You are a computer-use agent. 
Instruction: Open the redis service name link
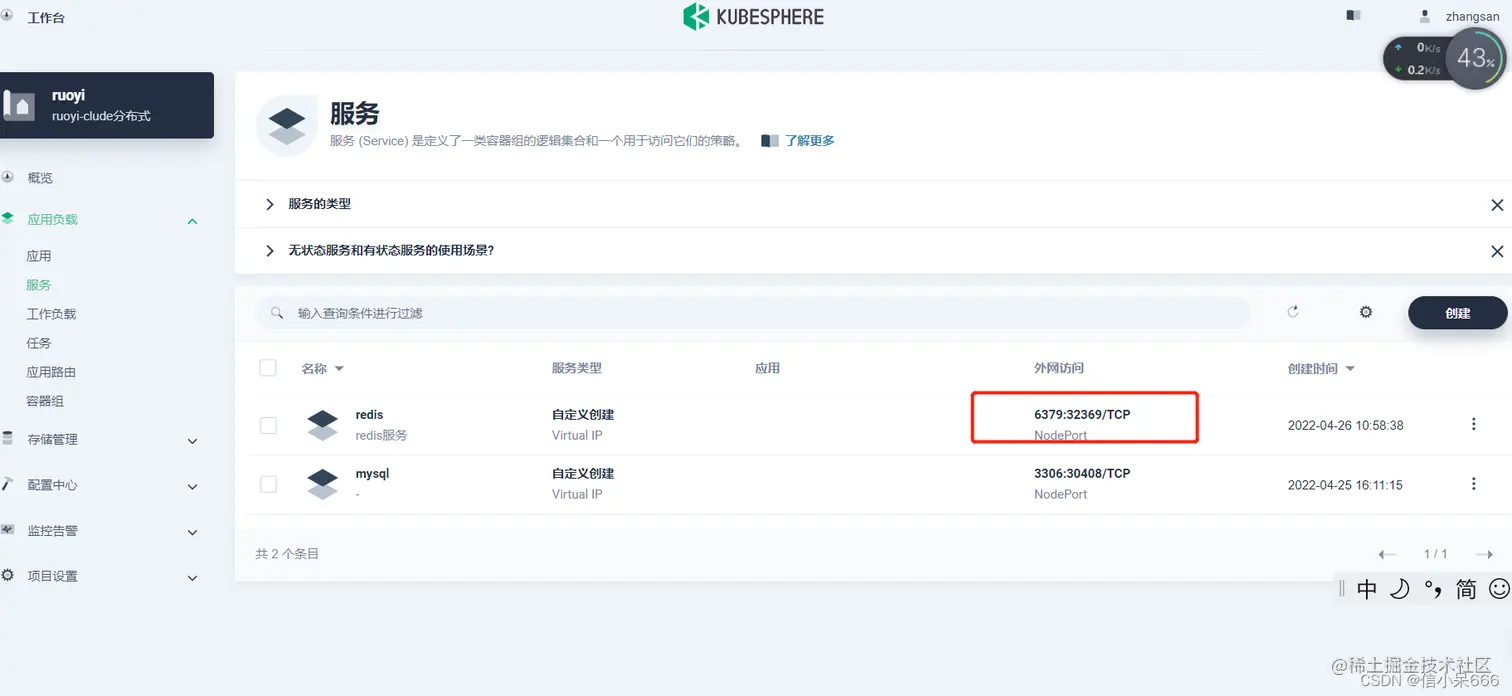pos(369,414)
